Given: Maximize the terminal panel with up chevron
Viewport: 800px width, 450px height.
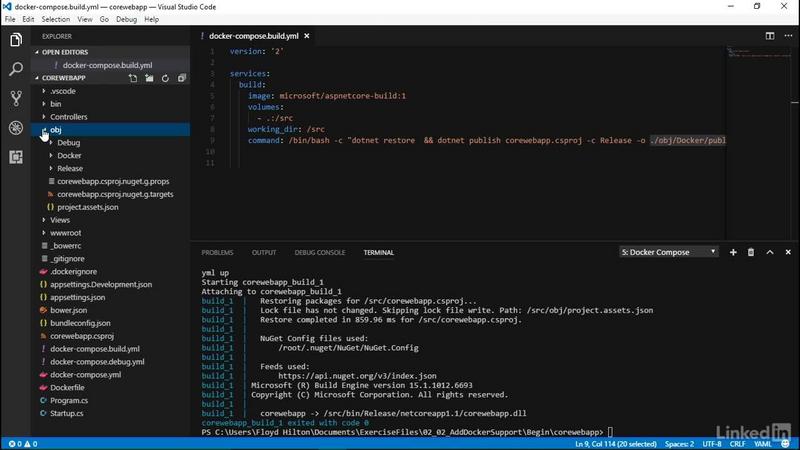Looking at the screenshot, I should 770,252.
